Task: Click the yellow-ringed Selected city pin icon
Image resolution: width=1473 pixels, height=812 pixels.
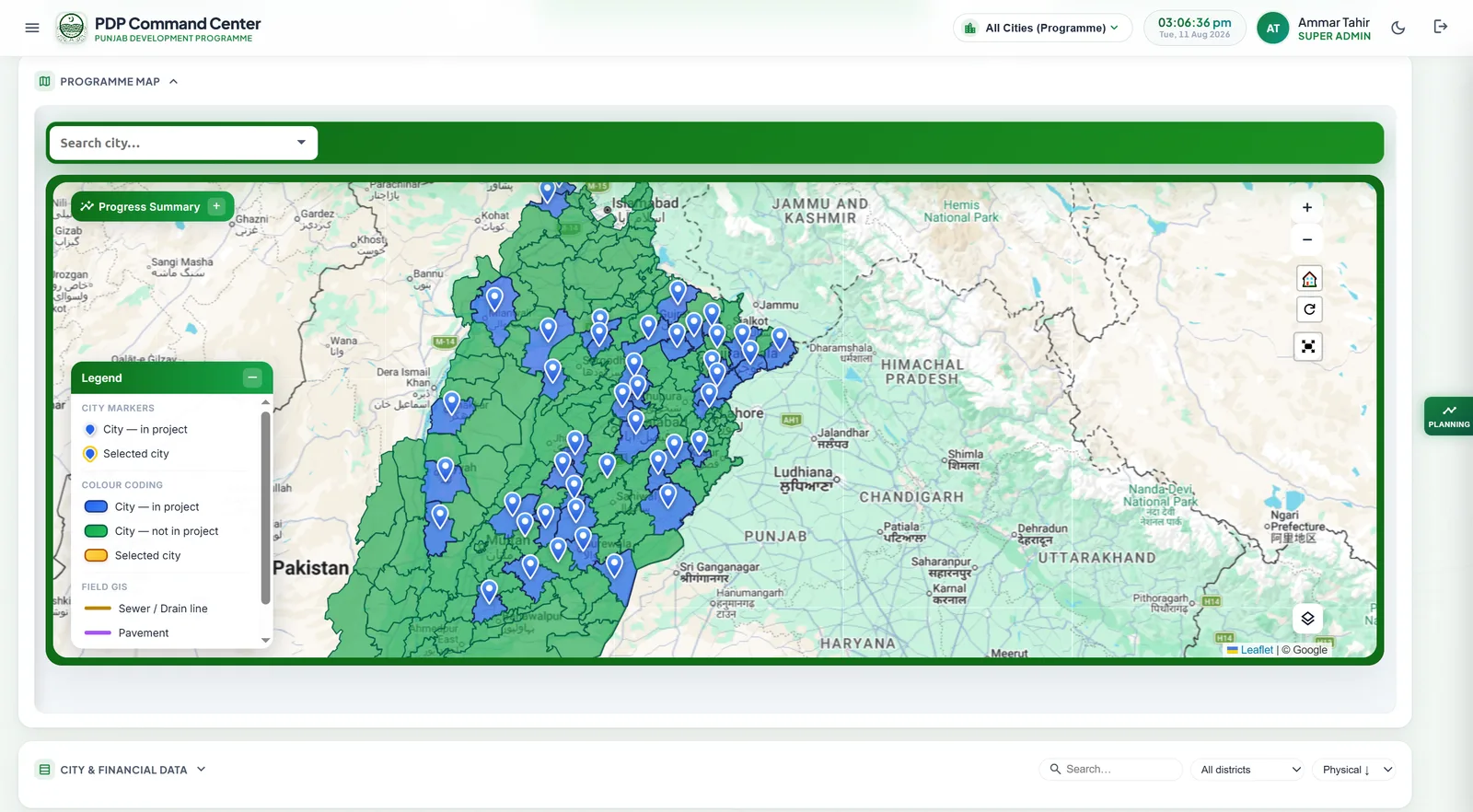Action: tap(90, 454)
